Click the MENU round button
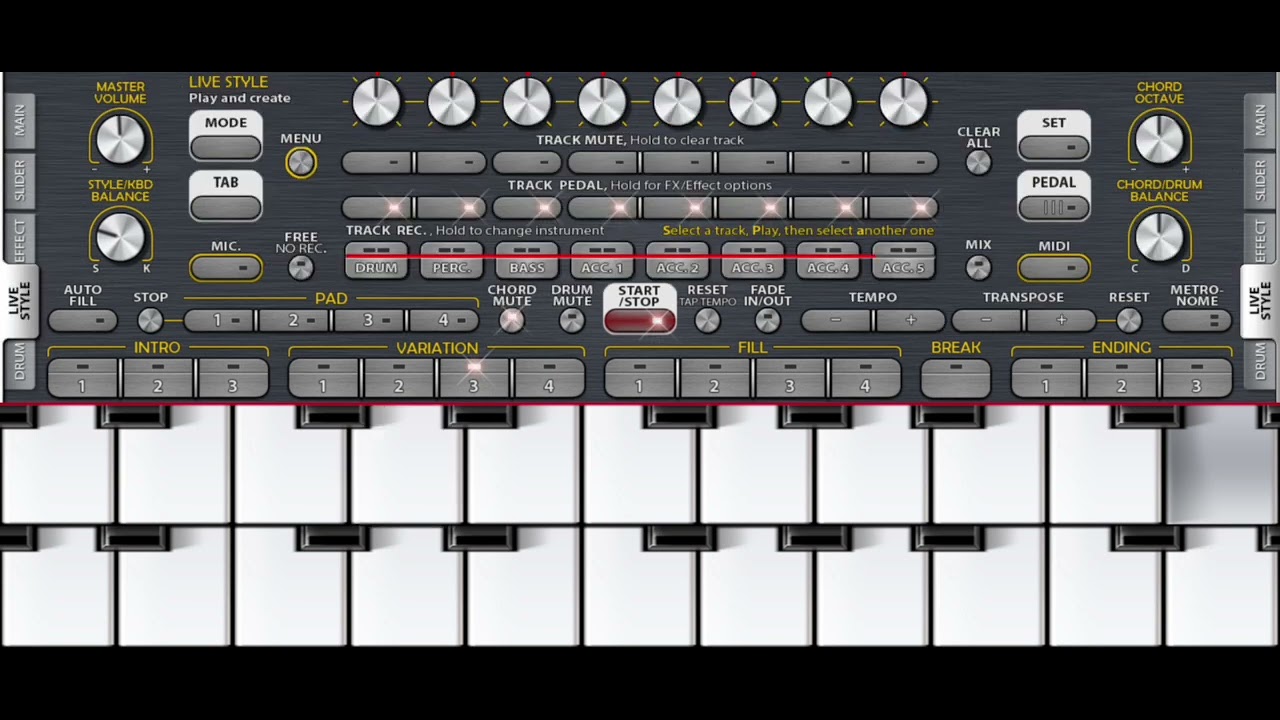 point(300,163)
